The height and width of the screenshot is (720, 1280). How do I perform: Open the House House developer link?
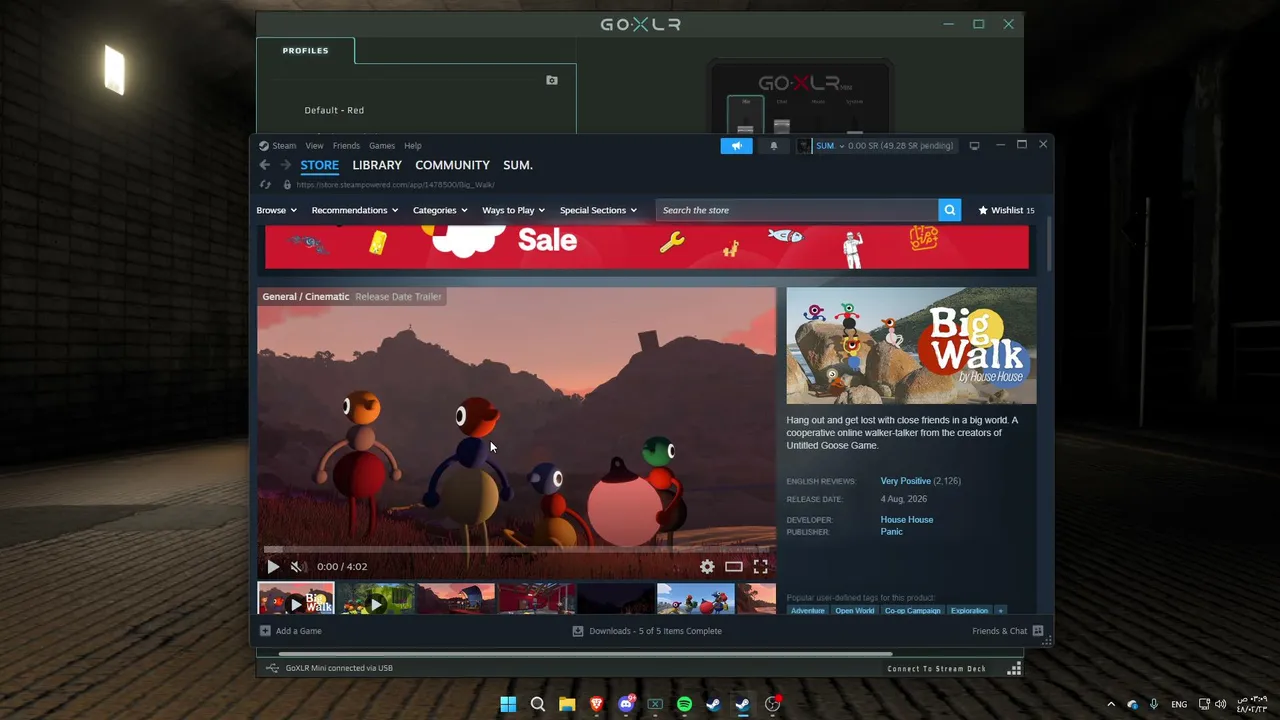point(907,520)
